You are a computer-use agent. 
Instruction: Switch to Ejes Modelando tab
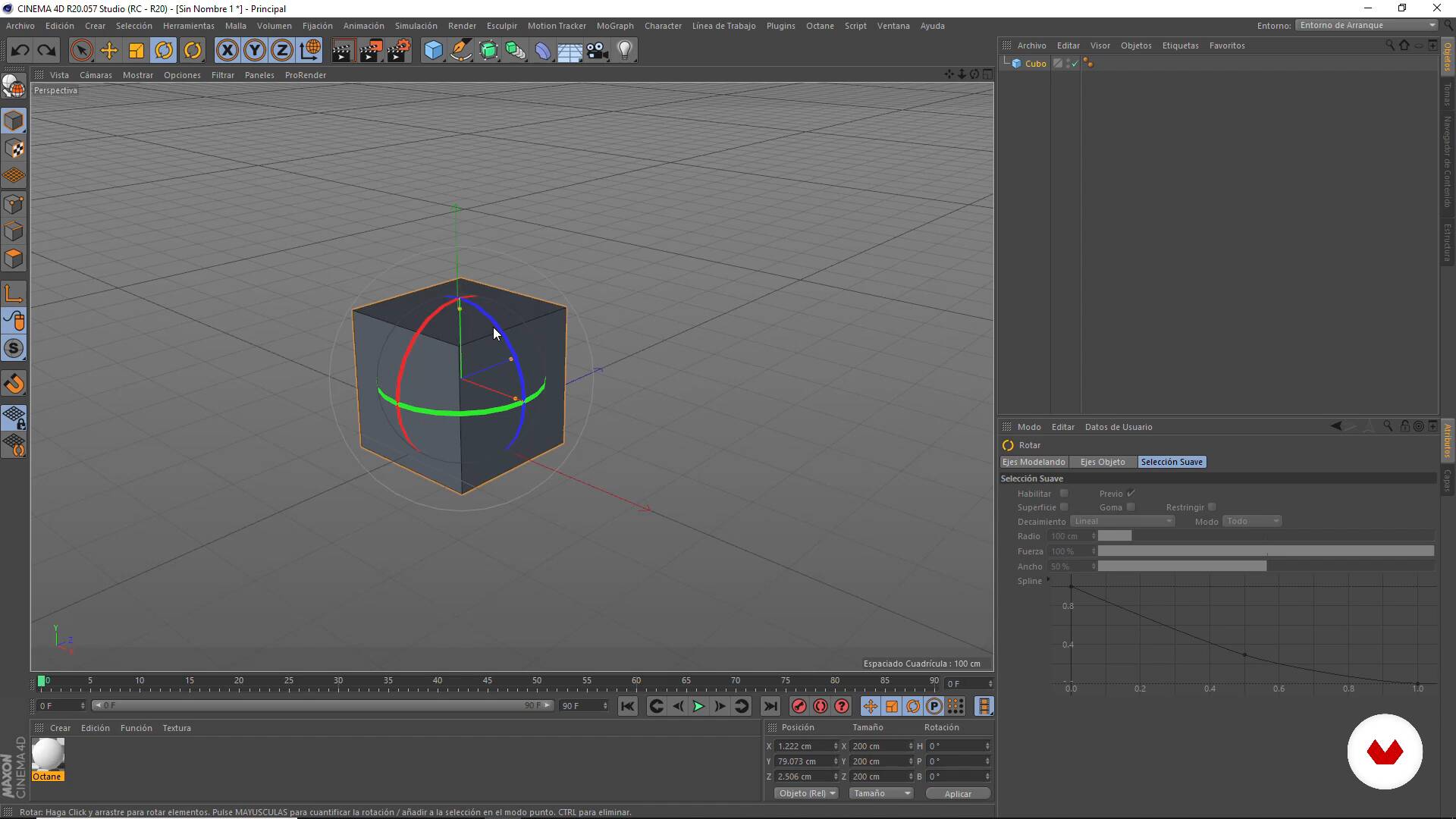[1034, 462]
